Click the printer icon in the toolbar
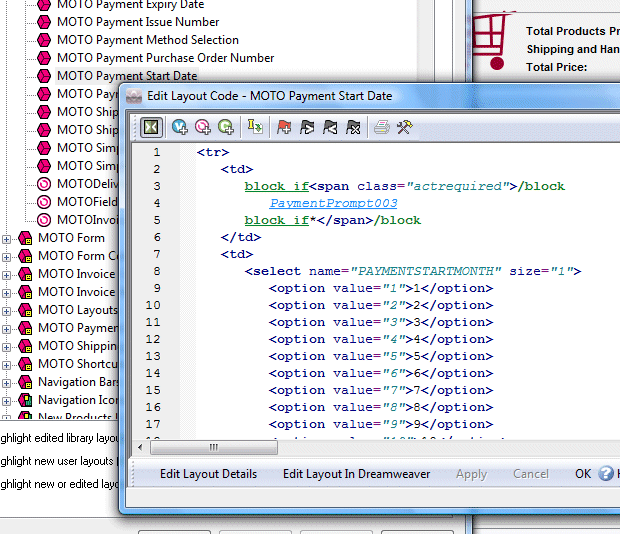 coord(381,127)
